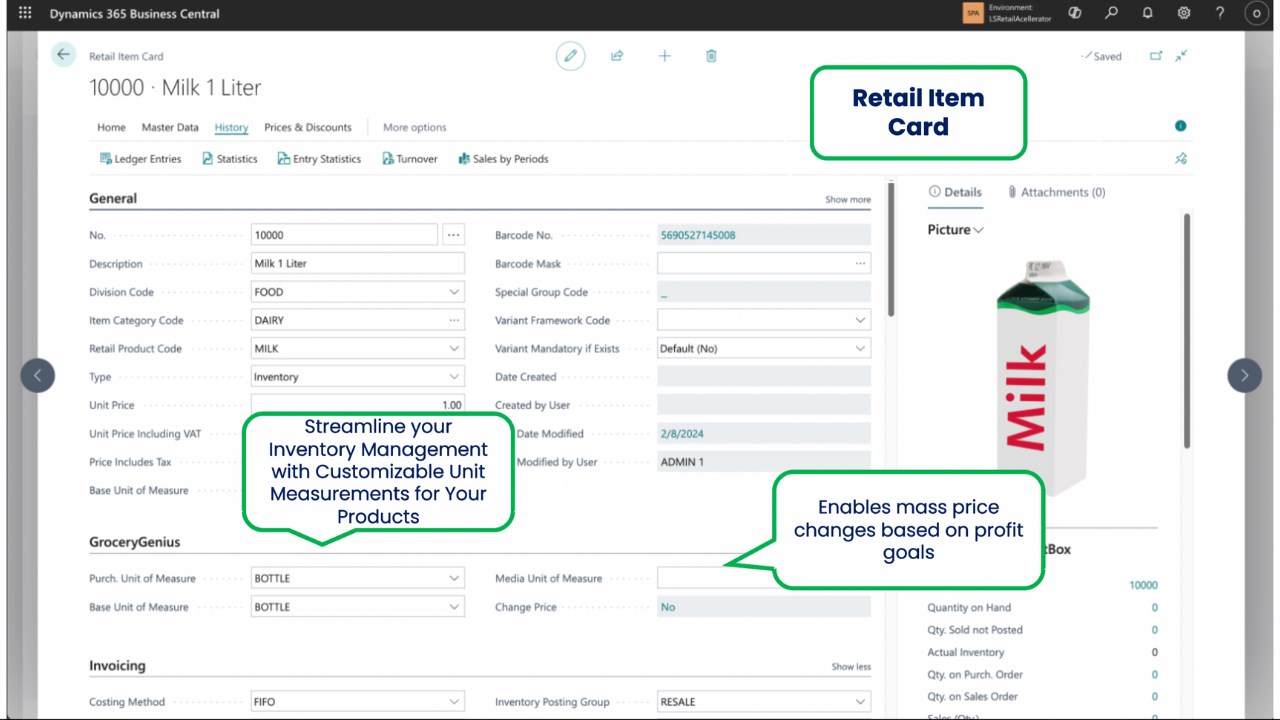Go to next slide arrow
This screenshot has width=1280, height=720.
(1244, 376)
